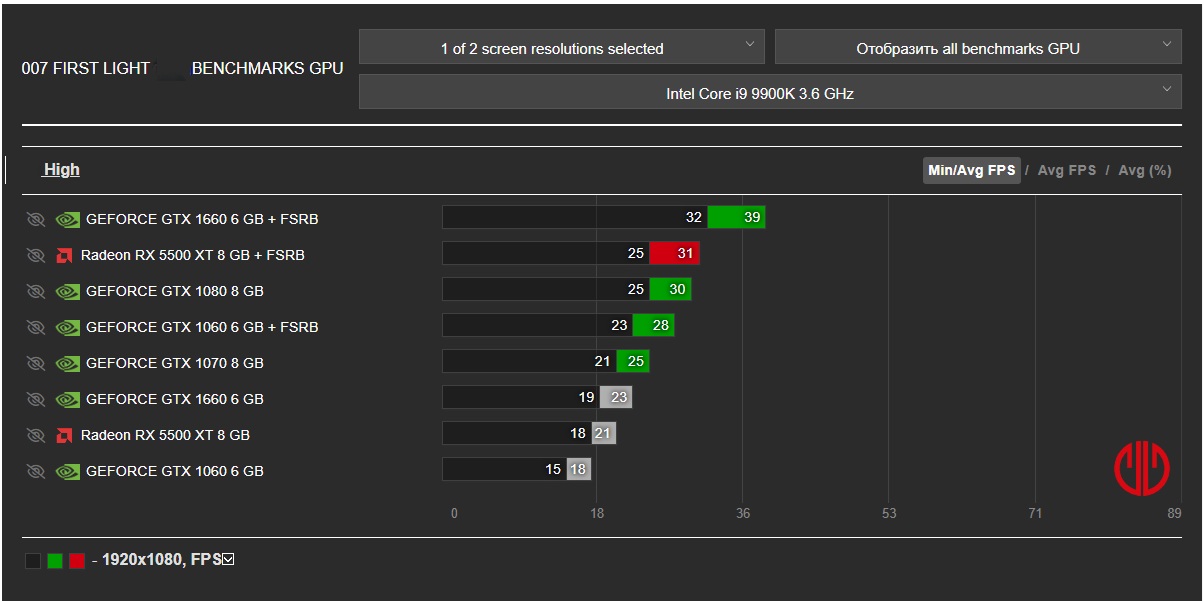This screenshot has height=601, width=1204.
Task: Click the 007 FIRST LIGHT title text
Action: coord(85,69)
